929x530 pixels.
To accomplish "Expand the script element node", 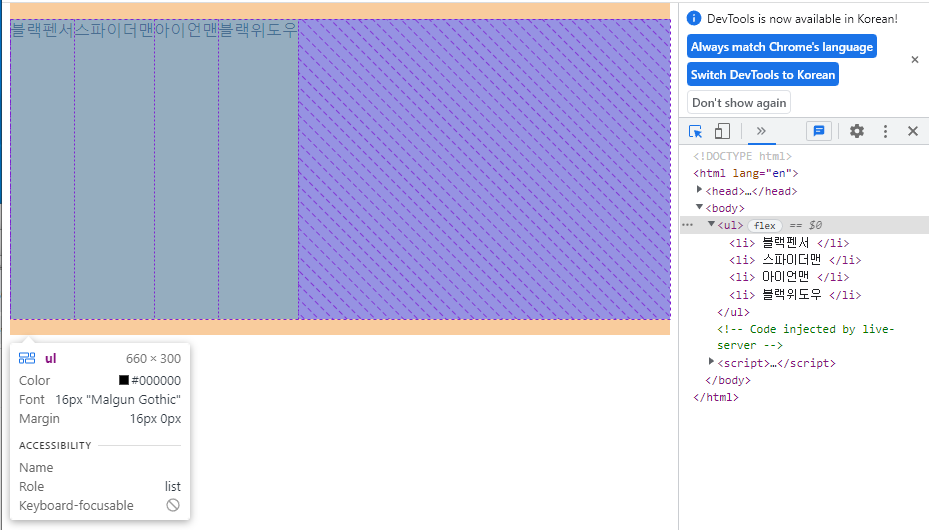I will pos(711,361).
